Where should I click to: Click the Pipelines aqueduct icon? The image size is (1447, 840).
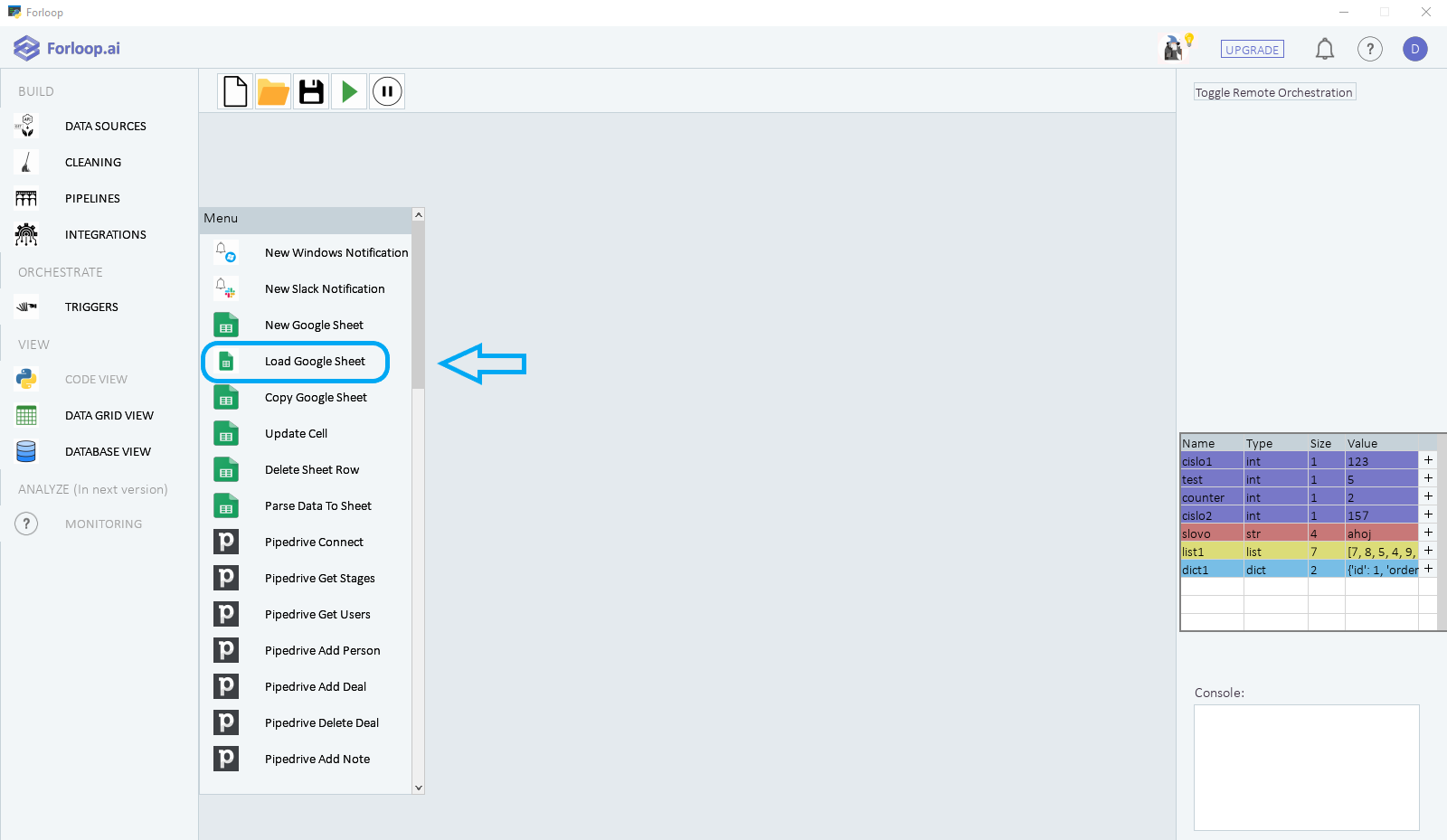pos(27,198)
